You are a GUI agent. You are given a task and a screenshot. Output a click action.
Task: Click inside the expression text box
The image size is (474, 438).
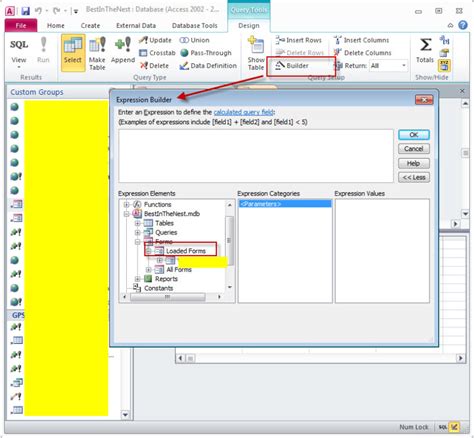(256, 156)
